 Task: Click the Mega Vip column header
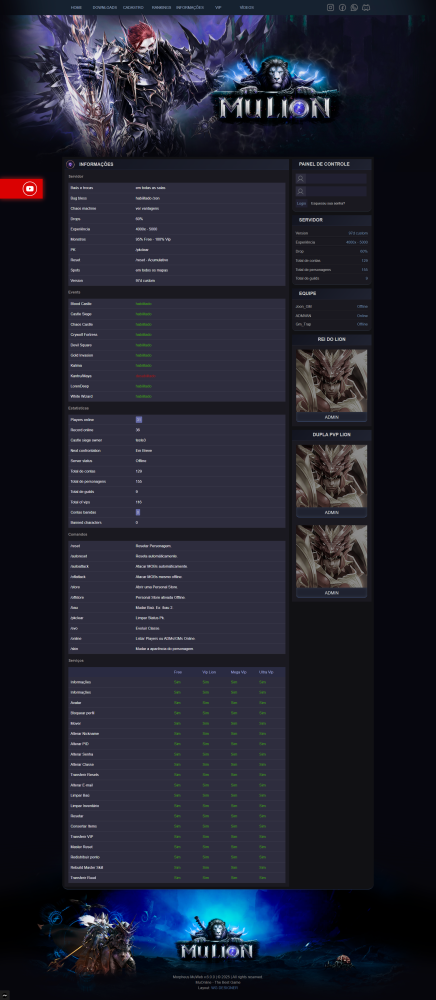(x=238, y=672)
